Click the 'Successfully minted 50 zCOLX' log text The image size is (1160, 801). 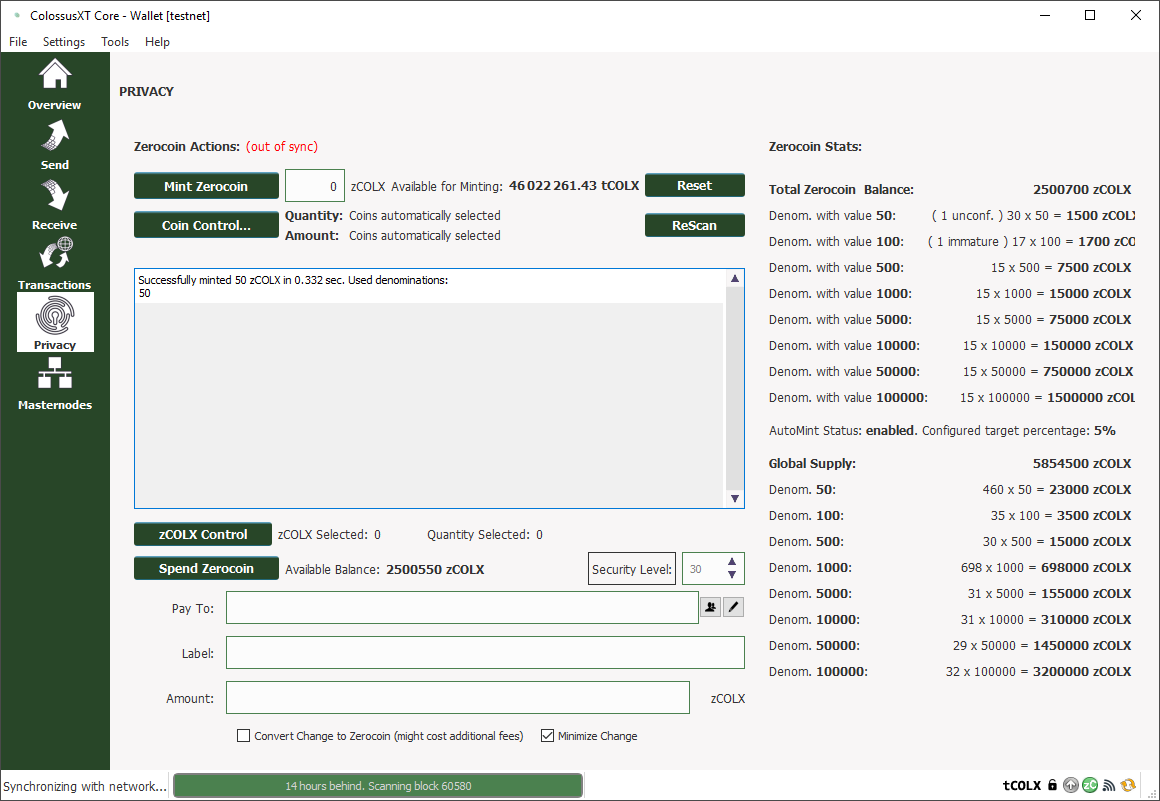coord(293,280)
